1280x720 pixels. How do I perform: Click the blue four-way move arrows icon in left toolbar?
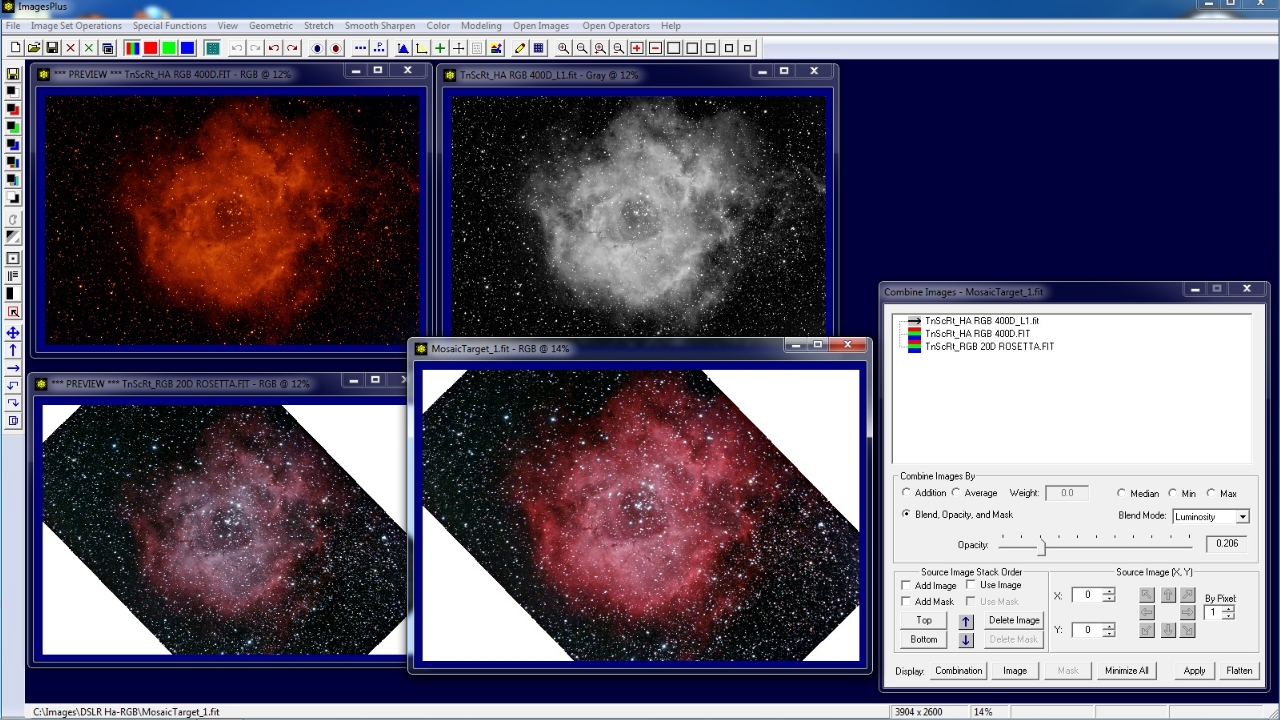coord(13,333)
